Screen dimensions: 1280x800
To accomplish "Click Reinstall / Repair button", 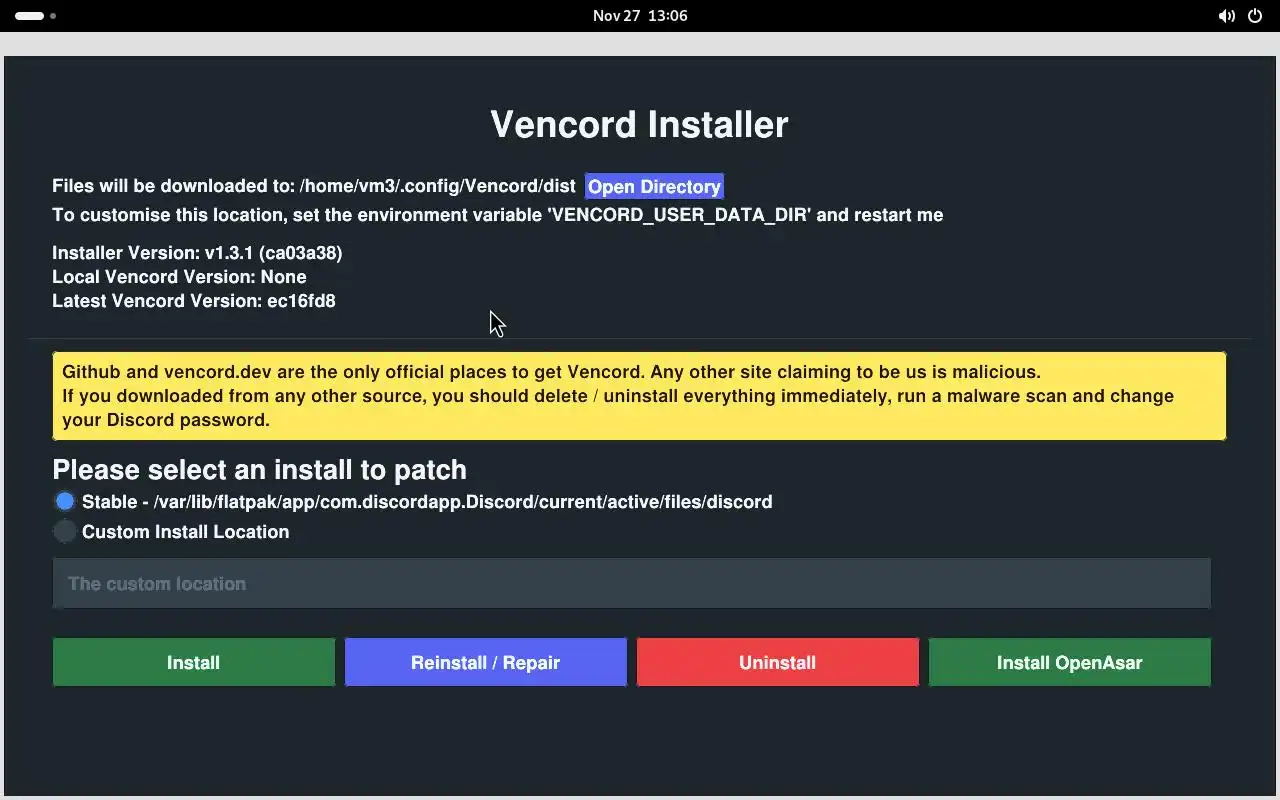I will coord(485,662).
